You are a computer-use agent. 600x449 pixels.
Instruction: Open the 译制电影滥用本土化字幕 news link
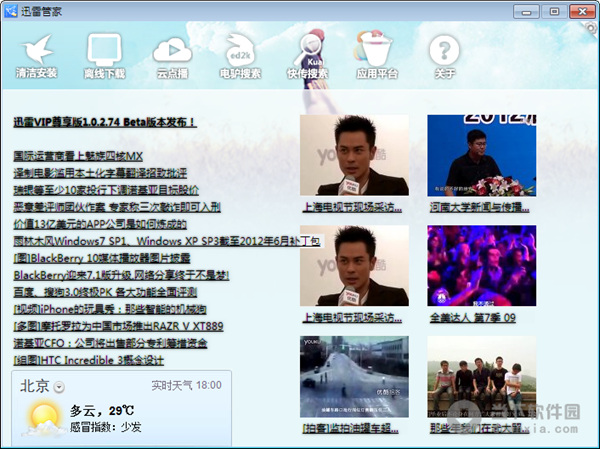pos(100,173)
